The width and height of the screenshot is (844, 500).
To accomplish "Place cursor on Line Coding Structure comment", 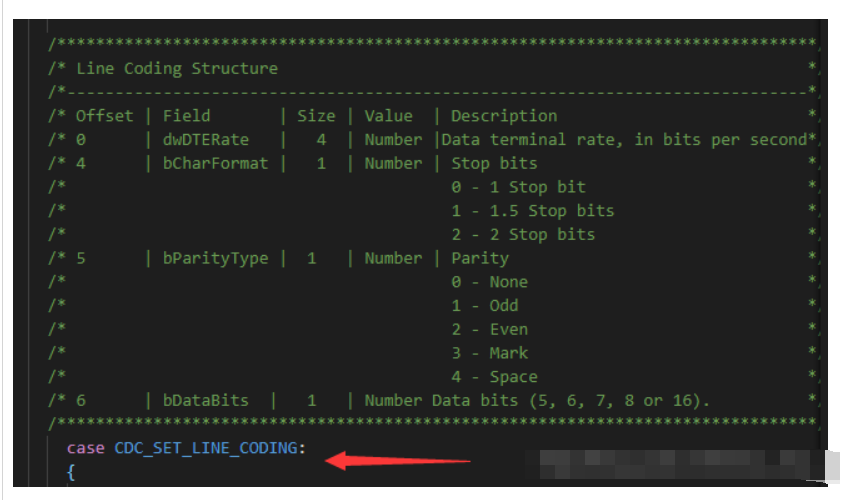I will 177,69.
